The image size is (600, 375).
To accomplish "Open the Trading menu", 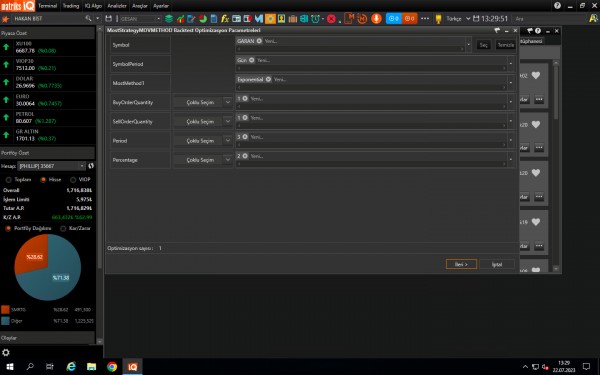I will 71,6.
